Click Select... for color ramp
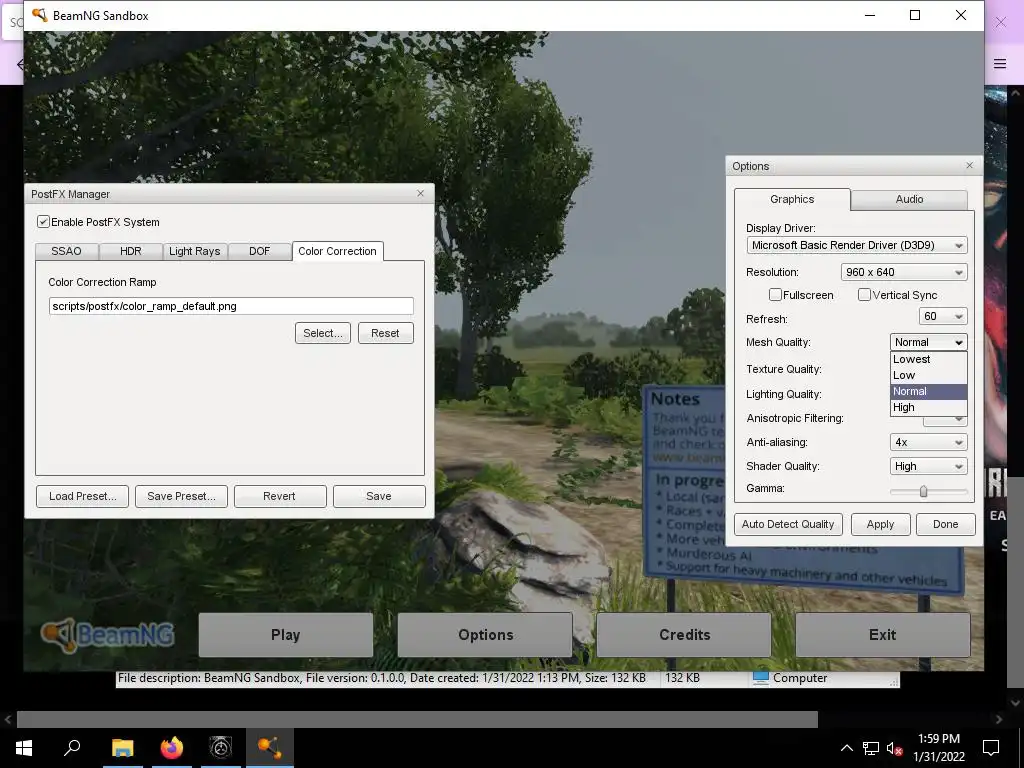This screenshot has height=768, width=1024. click(323, 333)
